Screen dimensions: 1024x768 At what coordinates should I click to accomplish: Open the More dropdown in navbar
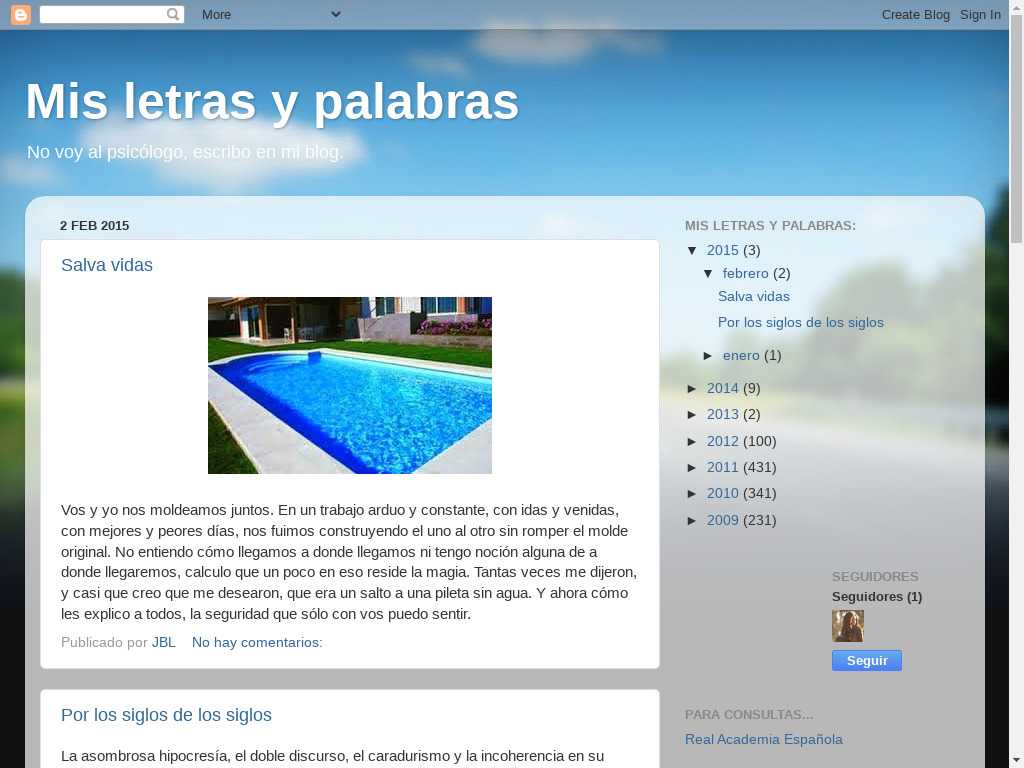[x=270, y=14]
